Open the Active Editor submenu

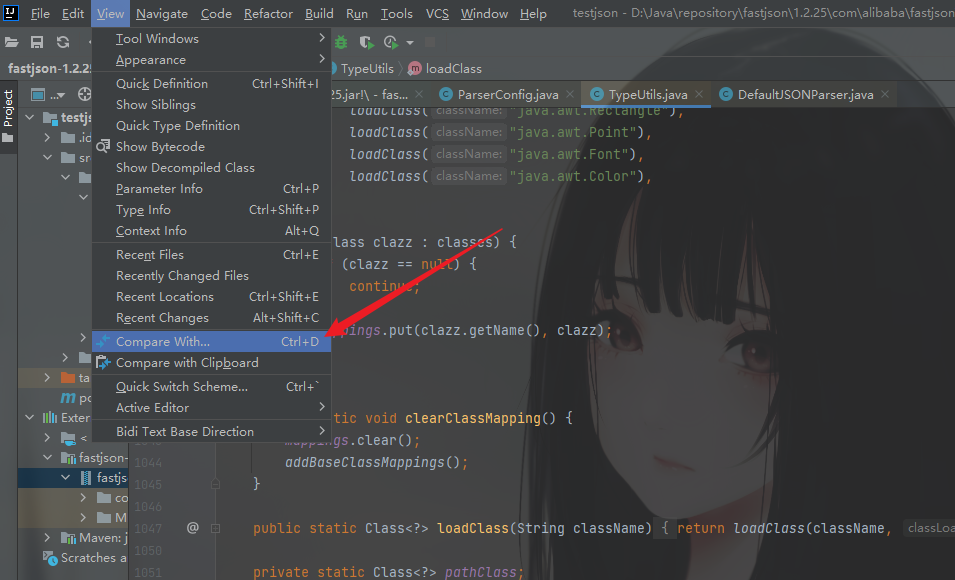click(x=211, y=407)
